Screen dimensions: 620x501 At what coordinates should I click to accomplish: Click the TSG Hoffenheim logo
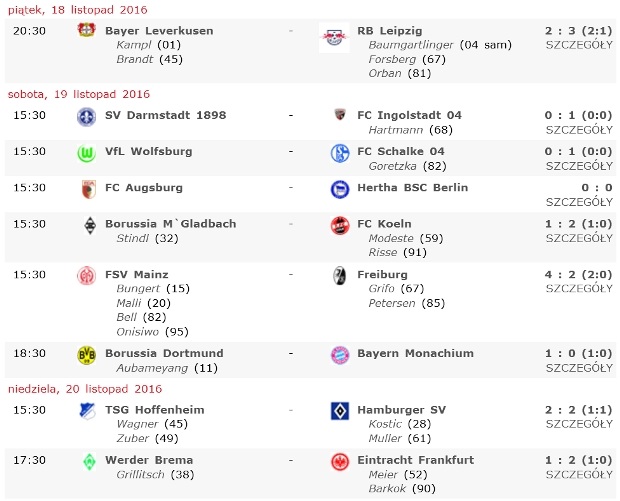click(x=87, y=411)
